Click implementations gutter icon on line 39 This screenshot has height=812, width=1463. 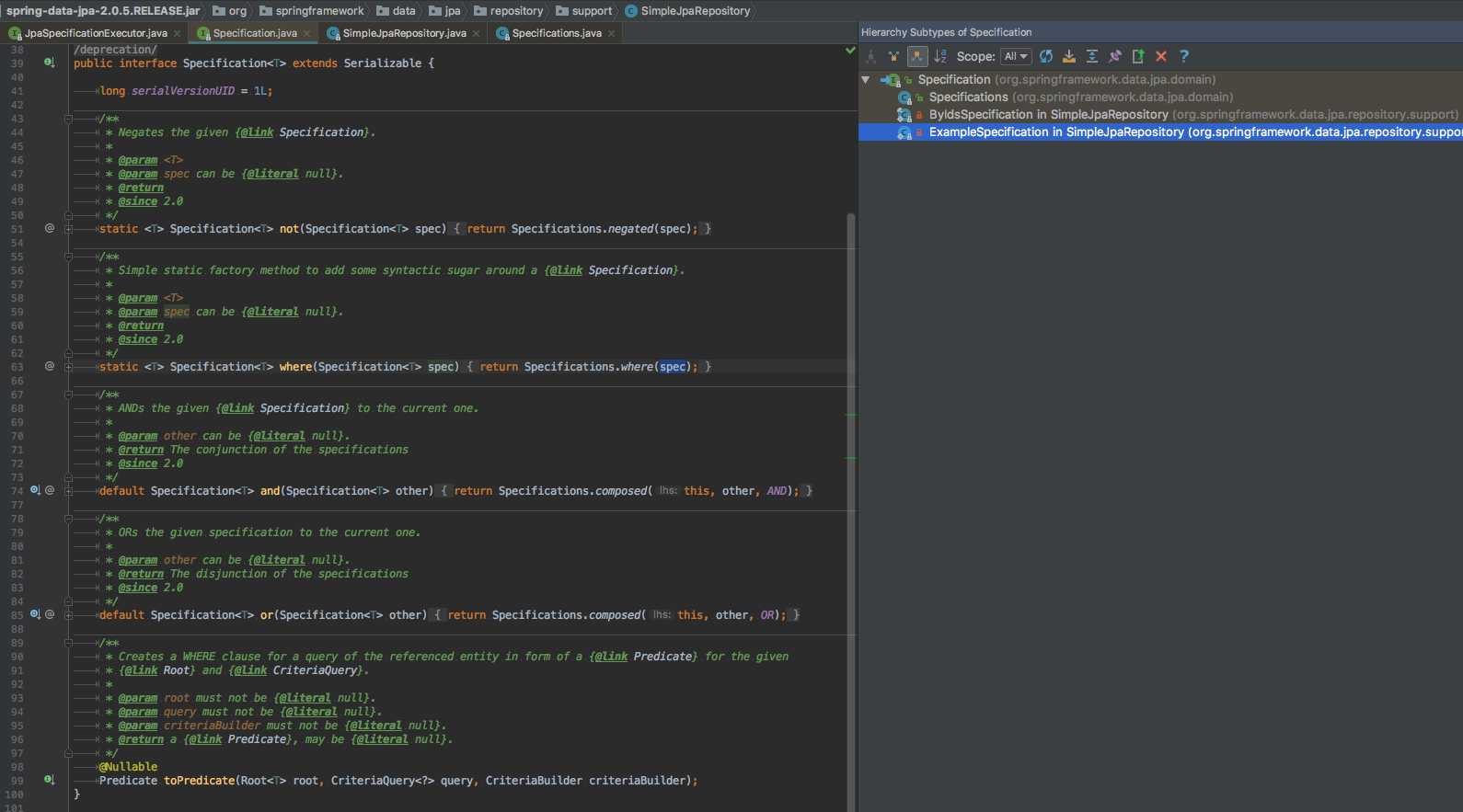[49, 63]
